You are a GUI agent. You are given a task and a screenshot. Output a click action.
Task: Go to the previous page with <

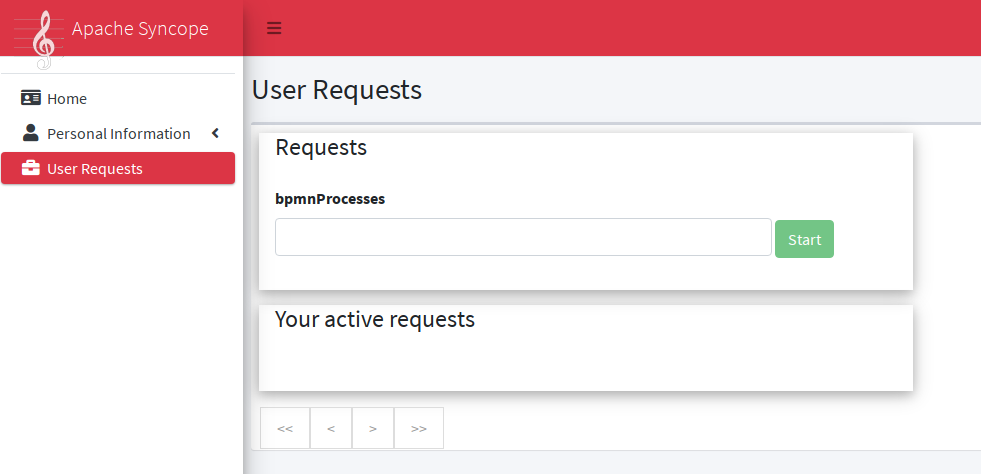click(331, 428)
